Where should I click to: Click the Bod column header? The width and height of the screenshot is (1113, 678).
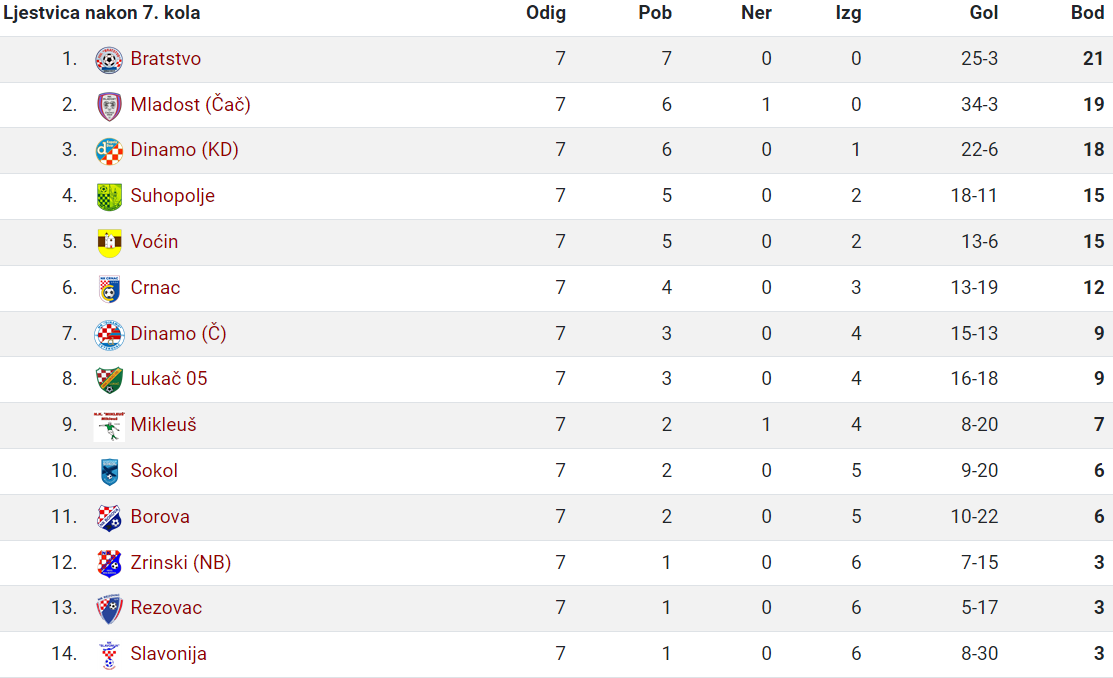(1087, 13)
